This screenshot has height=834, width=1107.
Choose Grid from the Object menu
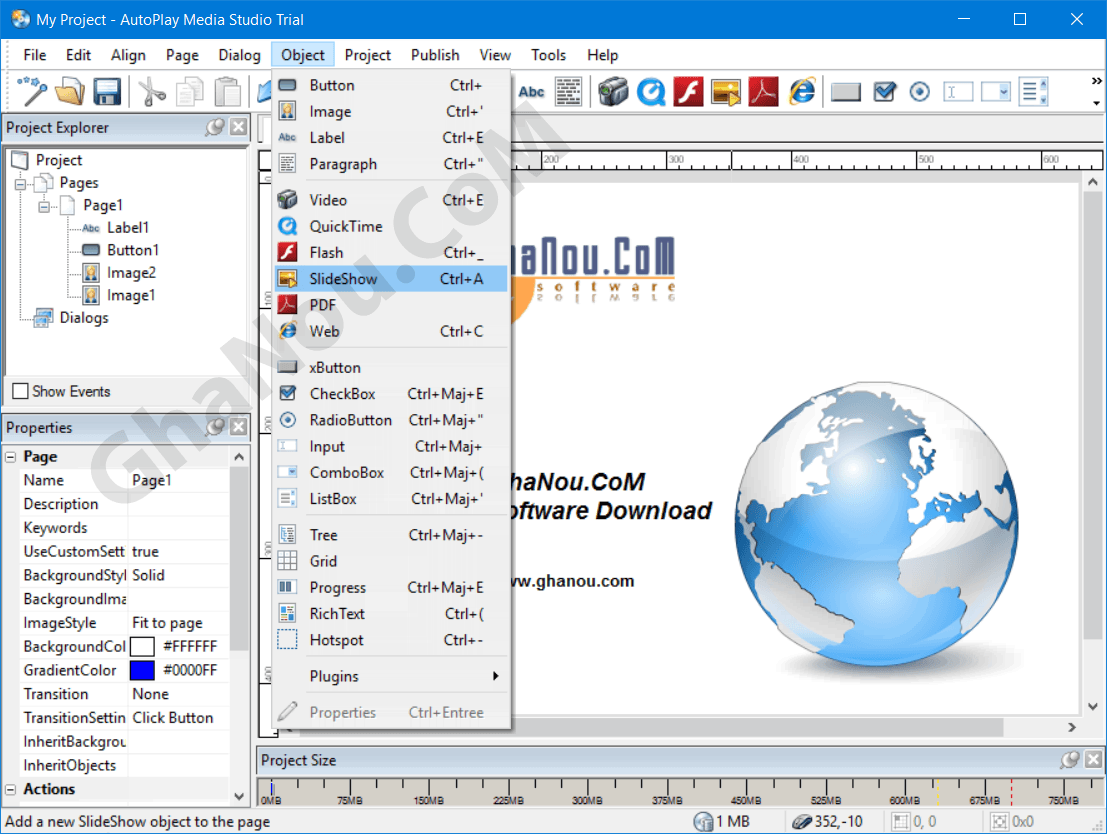[x=391, y=561]
